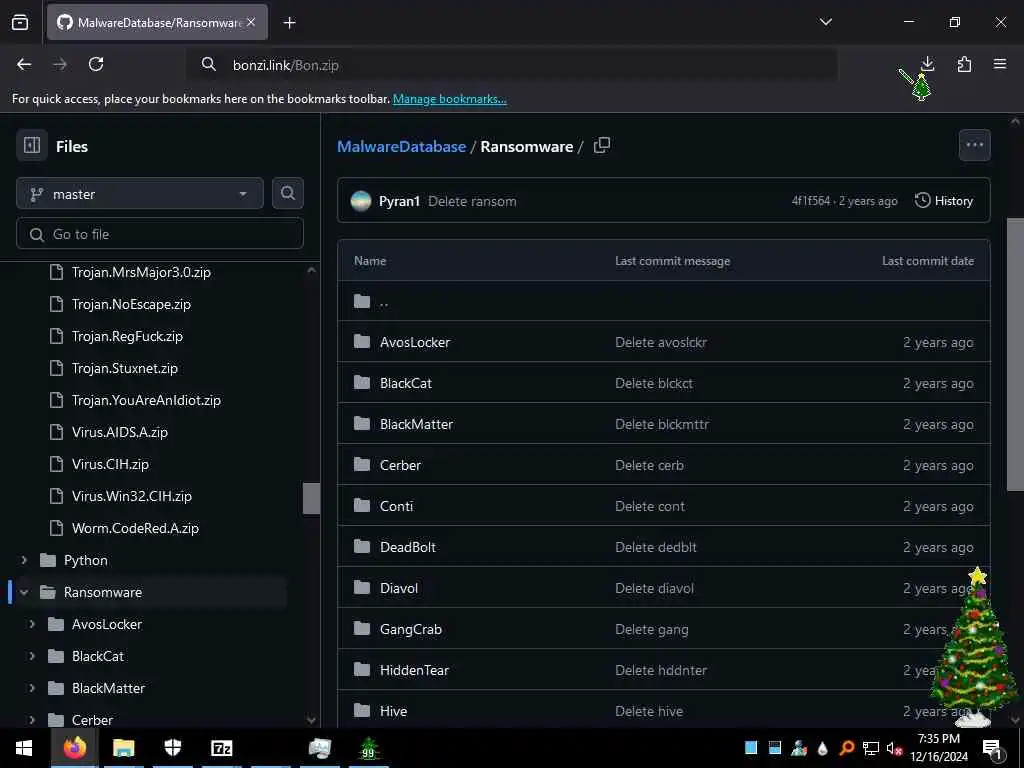Viewport: 1024px width, 768px height.
Task: Open the Cerber folder in table
Action: point(400,466)
